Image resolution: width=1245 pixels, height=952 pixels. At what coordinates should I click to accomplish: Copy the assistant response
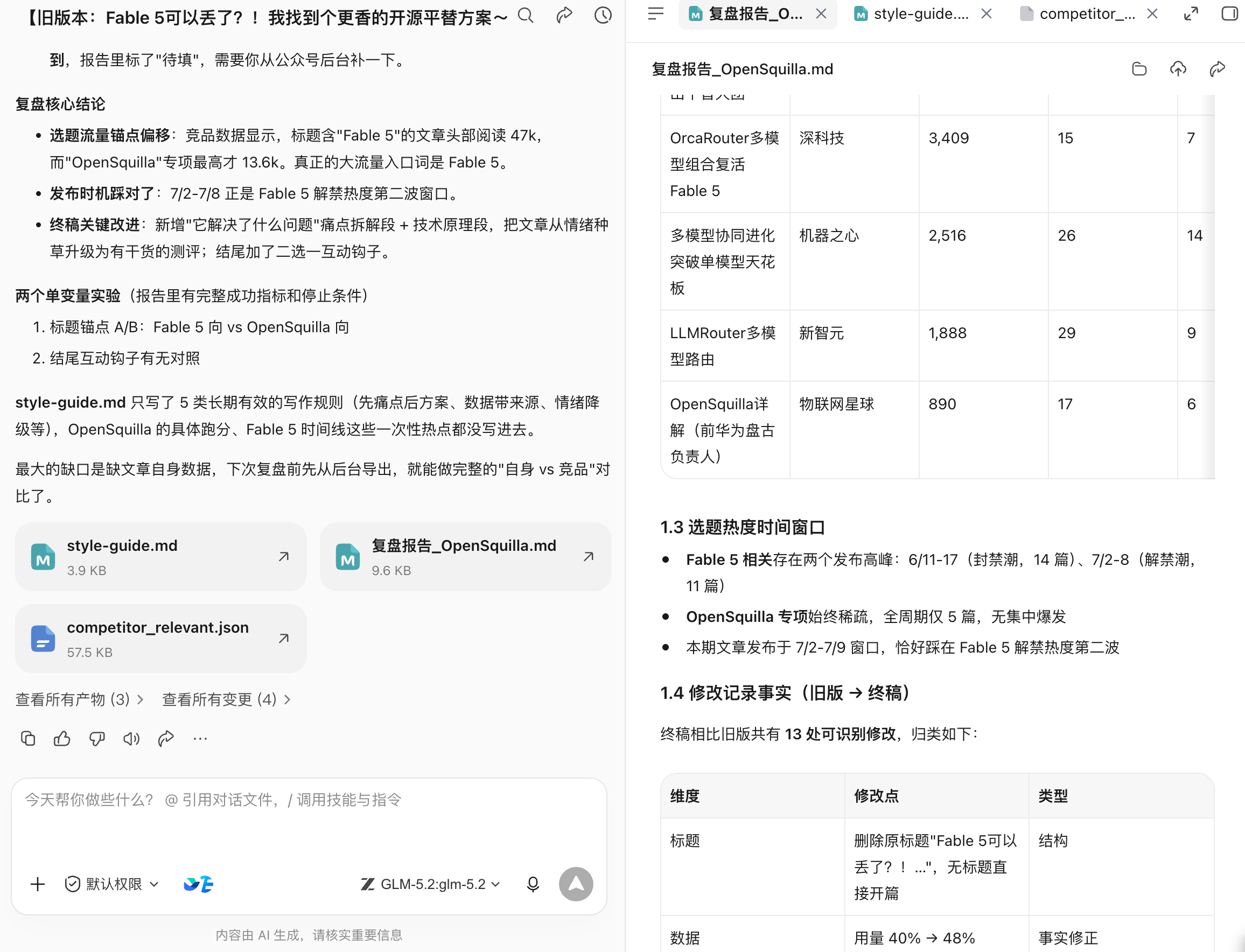click(x=28, y=738)
